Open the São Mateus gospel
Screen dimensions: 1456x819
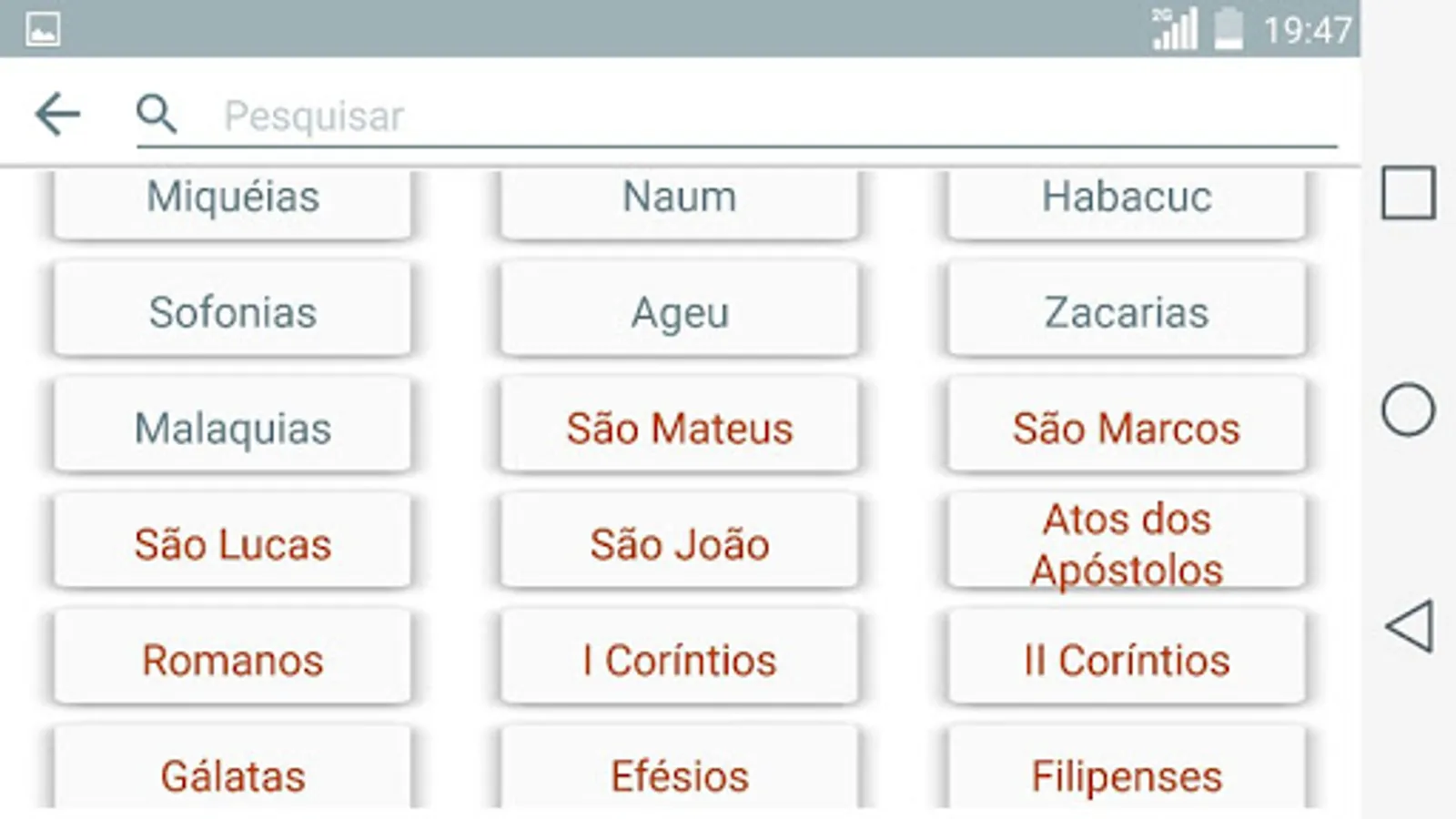(679, 428)
